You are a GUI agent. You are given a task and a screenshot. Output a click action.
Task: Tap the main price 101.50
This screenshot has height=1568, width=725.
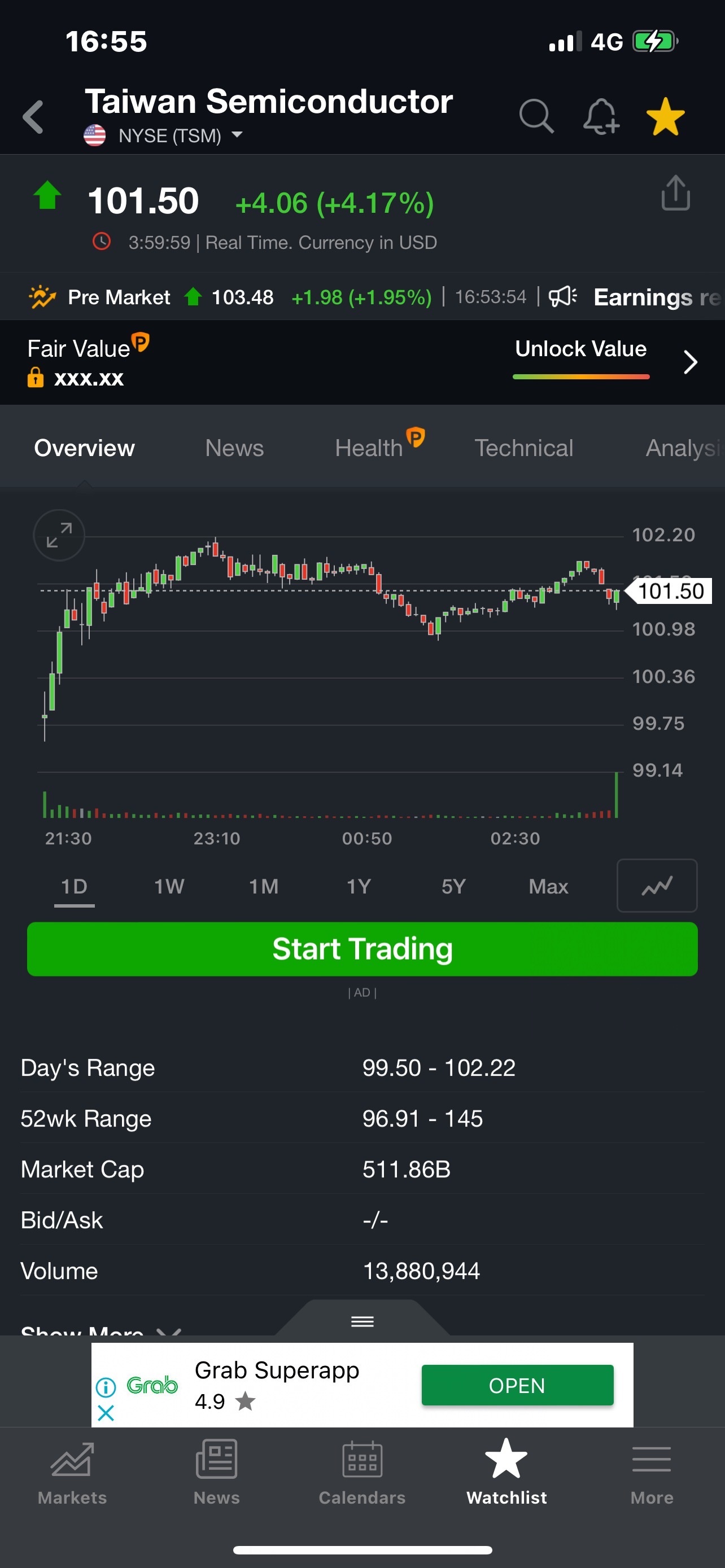click(x=143, y=200)
